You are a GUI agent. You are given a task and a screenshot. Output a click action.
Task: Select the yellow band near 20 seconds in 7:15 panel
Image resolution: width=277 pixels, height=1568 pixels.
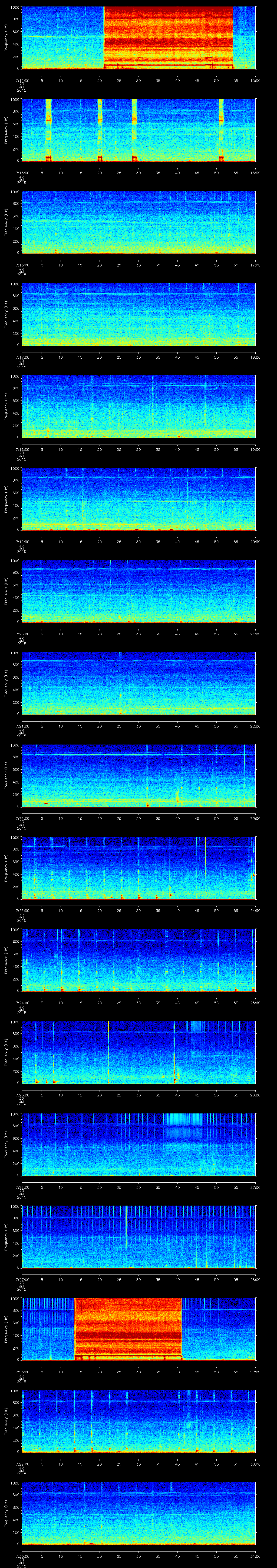pyautogui.click(x=100, y=130)
